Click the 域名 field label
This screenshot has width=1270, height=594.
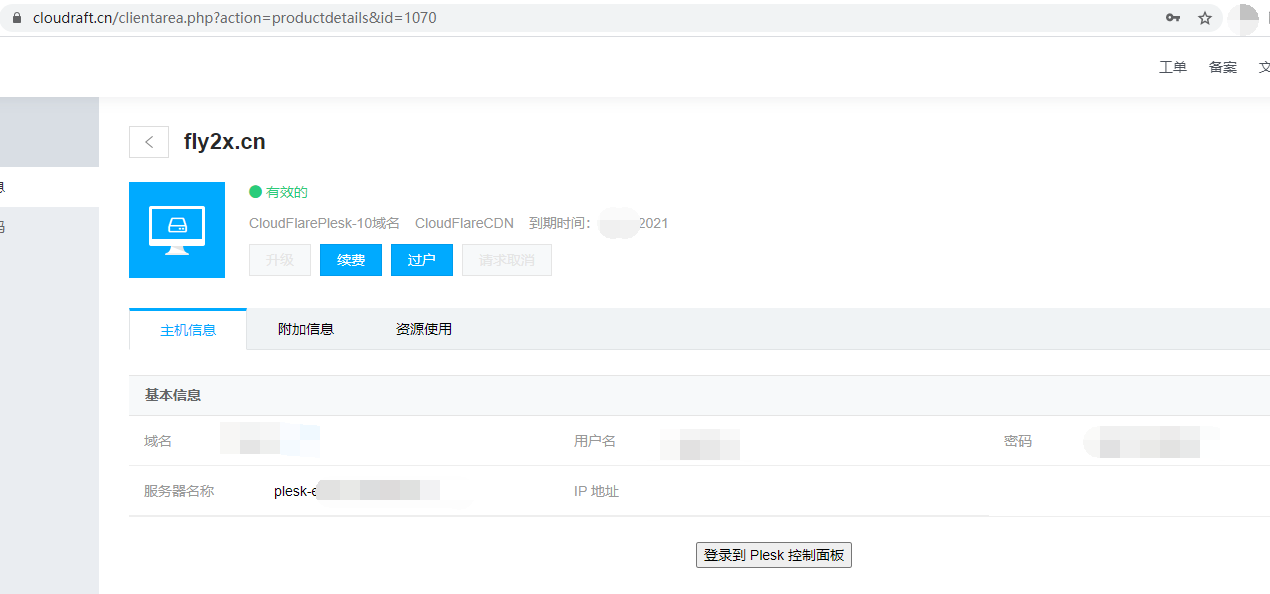[x=158, y=441]
